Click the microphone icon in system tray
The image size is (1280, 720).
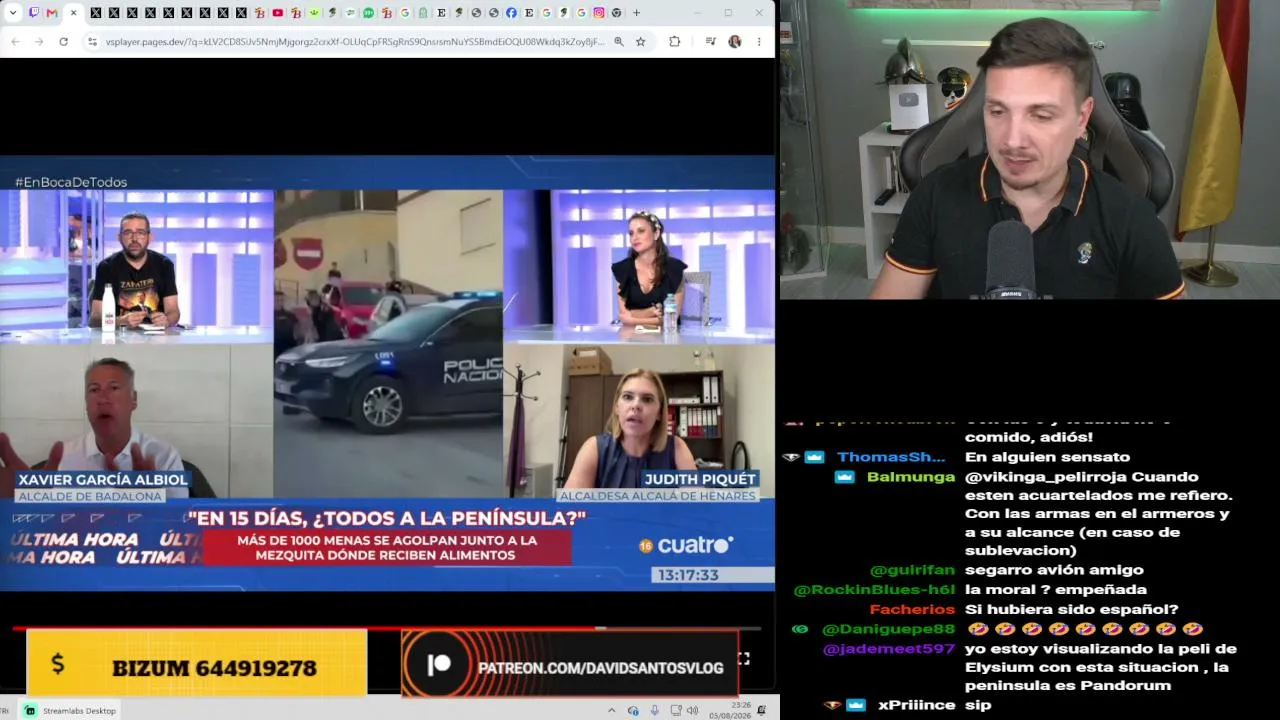pos(655,710)
